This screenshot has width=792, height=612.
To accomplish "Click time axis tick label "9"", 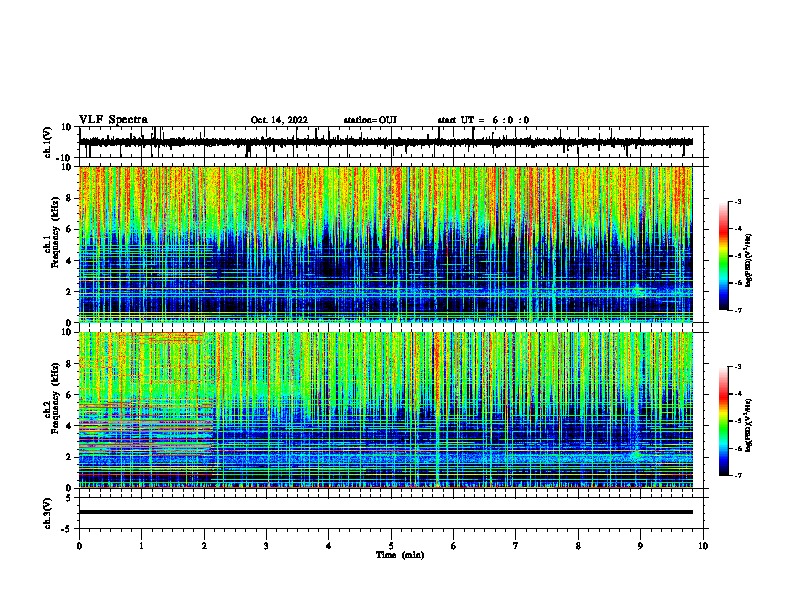I will [x=640, y=545].
